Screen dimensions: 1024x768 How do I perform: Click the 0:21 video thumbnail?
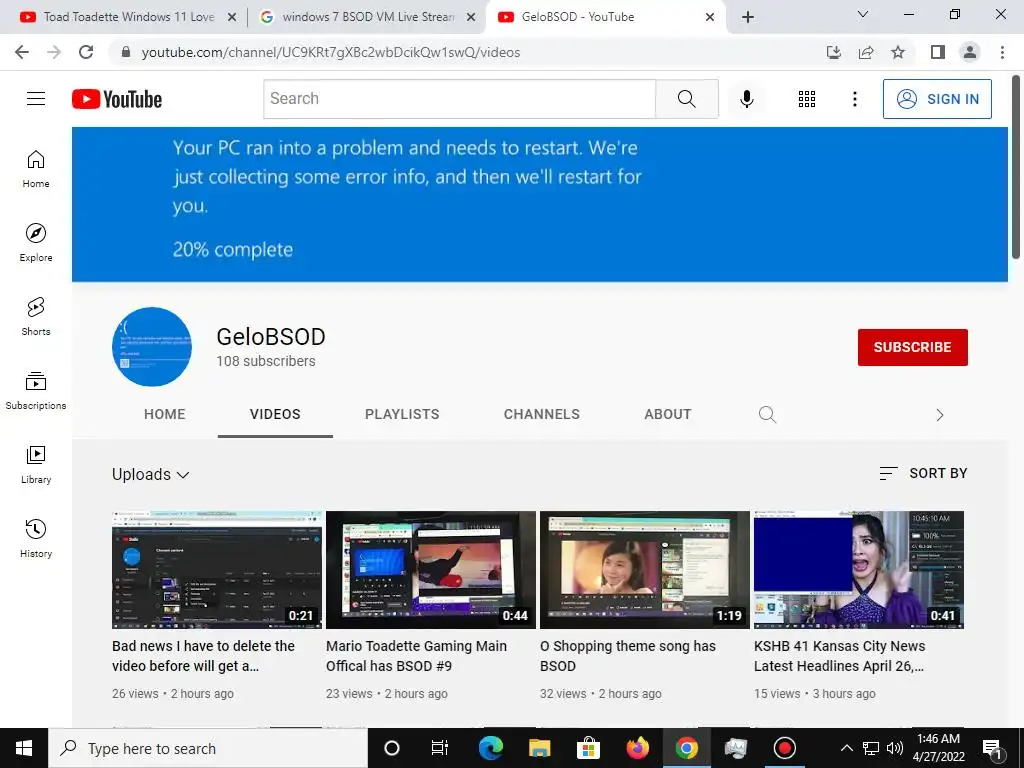(217, 569)
